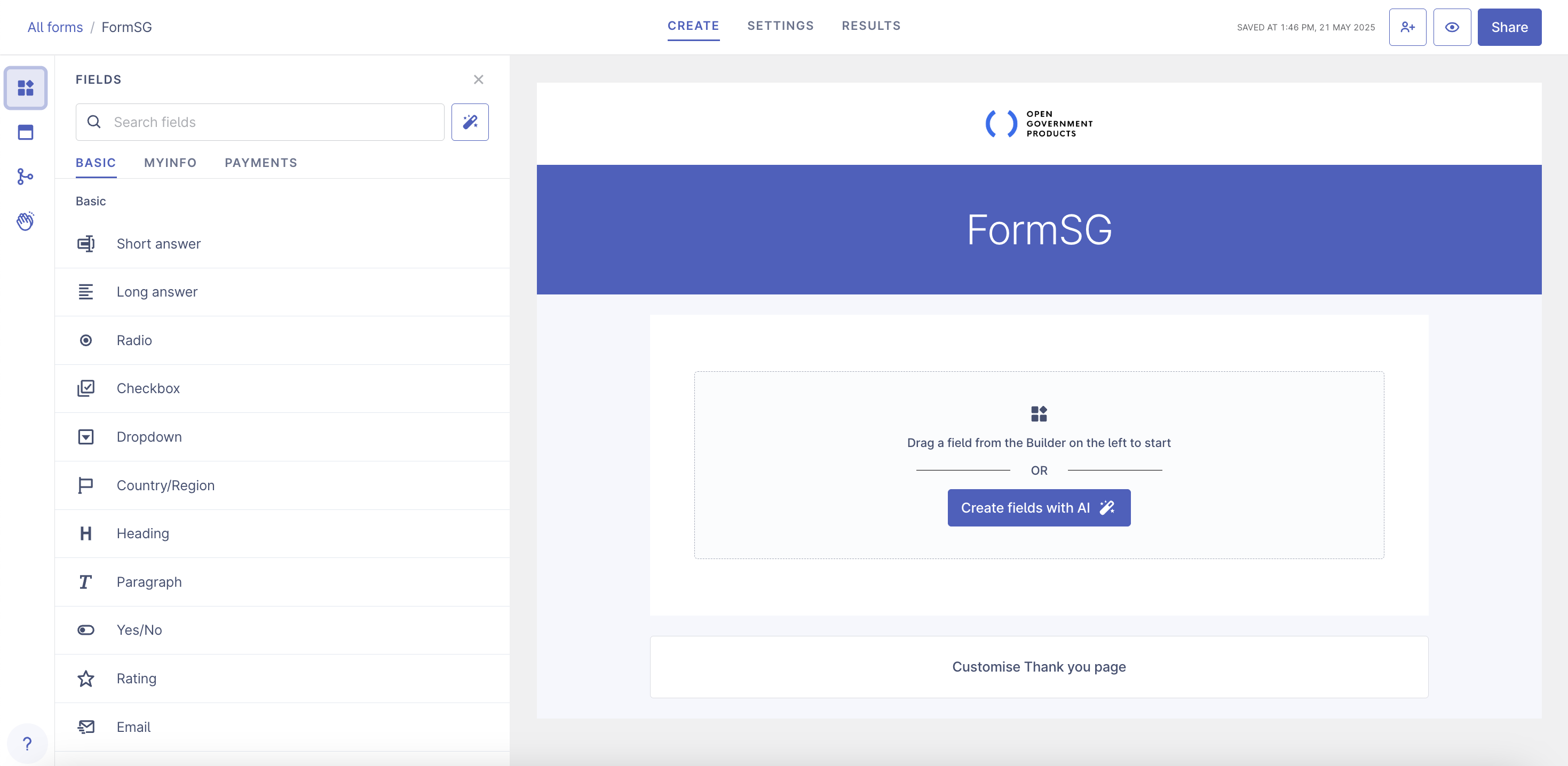Add a Yes/No toggle field

[139, 630]
